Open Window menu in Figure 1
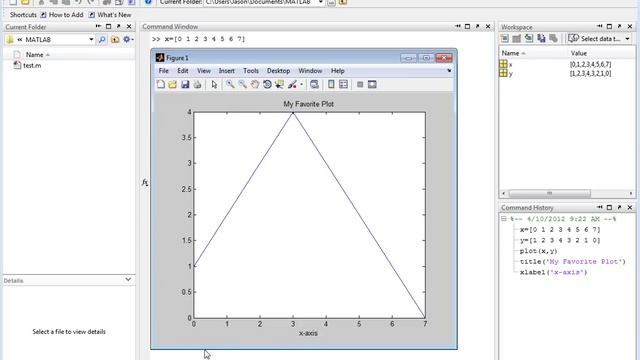The image size is (640, 360). [310, 71]
